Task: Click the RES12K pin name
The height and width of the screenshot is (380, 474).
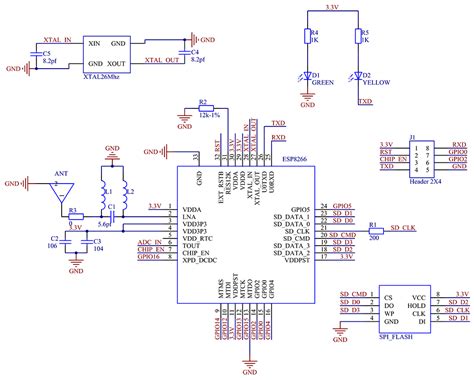Action: (228, 183)
